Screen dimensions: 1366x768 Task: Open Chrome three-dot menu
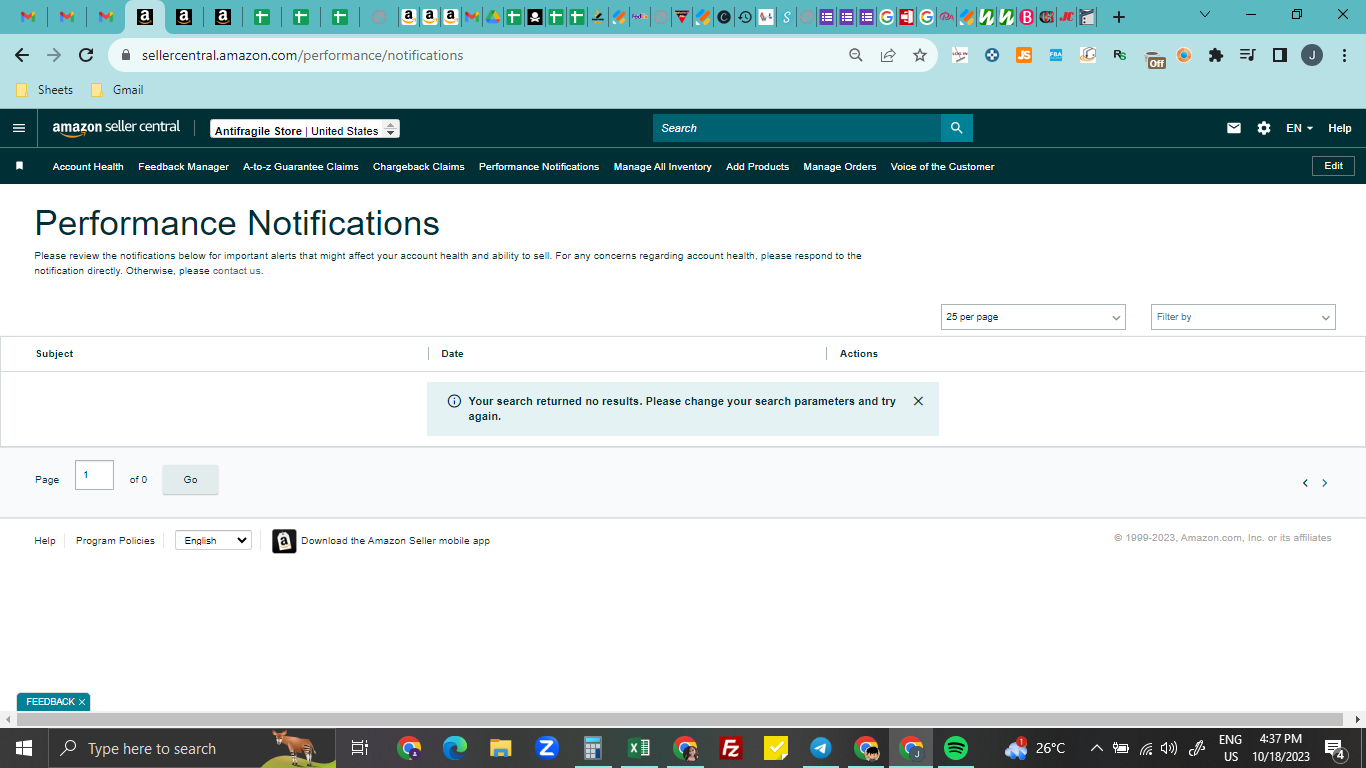(1343, 56)
